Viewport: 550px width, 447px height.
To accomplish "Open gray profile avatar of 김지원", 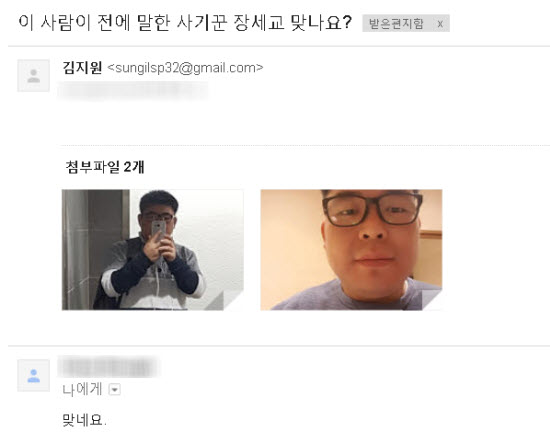I will (34, 75).
